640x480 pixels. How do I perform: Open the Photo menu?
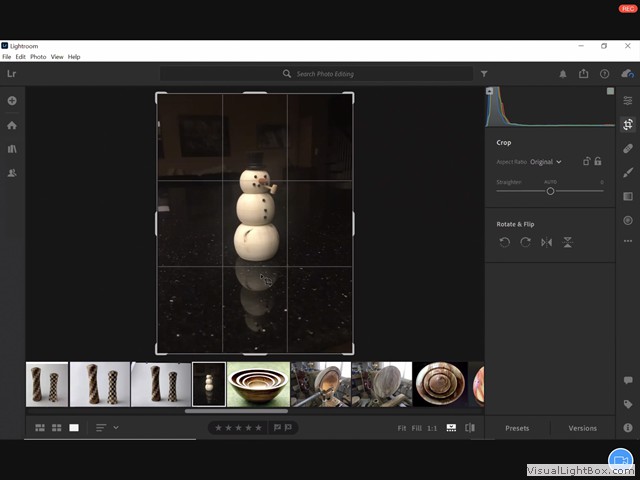(38, 57)
